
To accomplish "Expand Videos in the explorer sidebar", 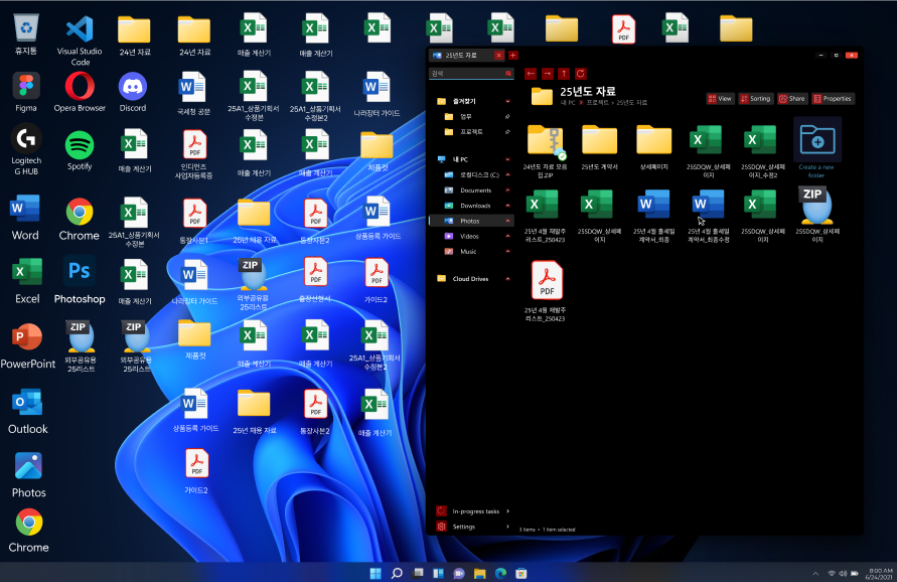I will (507, 236).
